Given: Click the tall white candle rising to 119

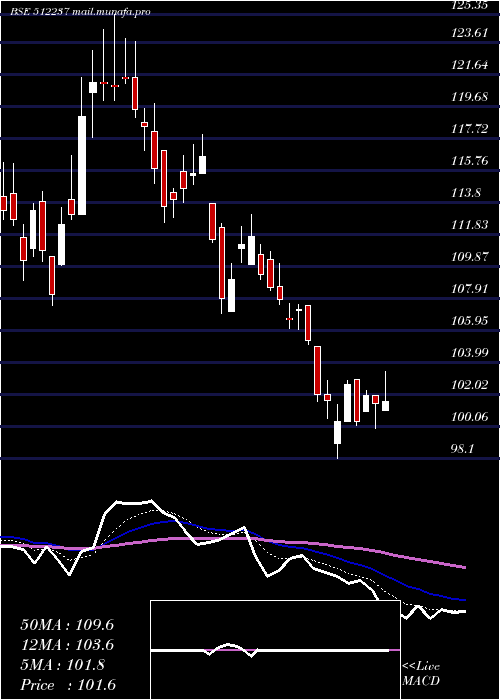Looking at the screenshot, I should (x=82, y=166).
